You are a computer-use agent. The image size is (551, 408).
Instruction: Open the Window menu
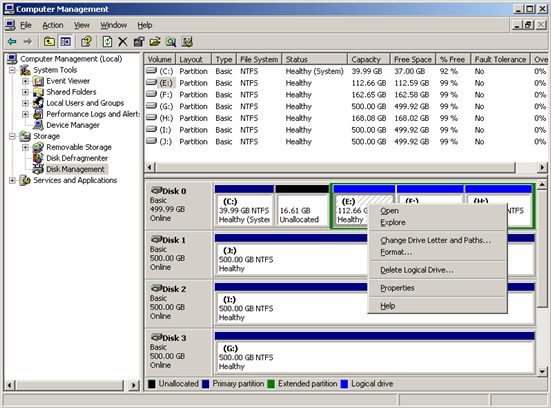pos(113,25)
